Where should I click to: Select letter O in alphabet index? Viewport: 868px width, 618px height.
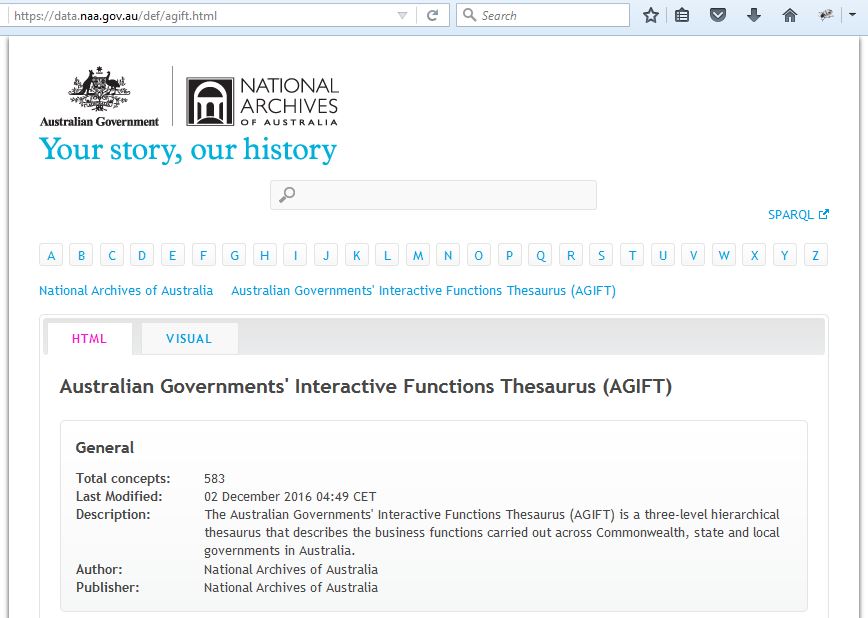(x=479, y=255)
